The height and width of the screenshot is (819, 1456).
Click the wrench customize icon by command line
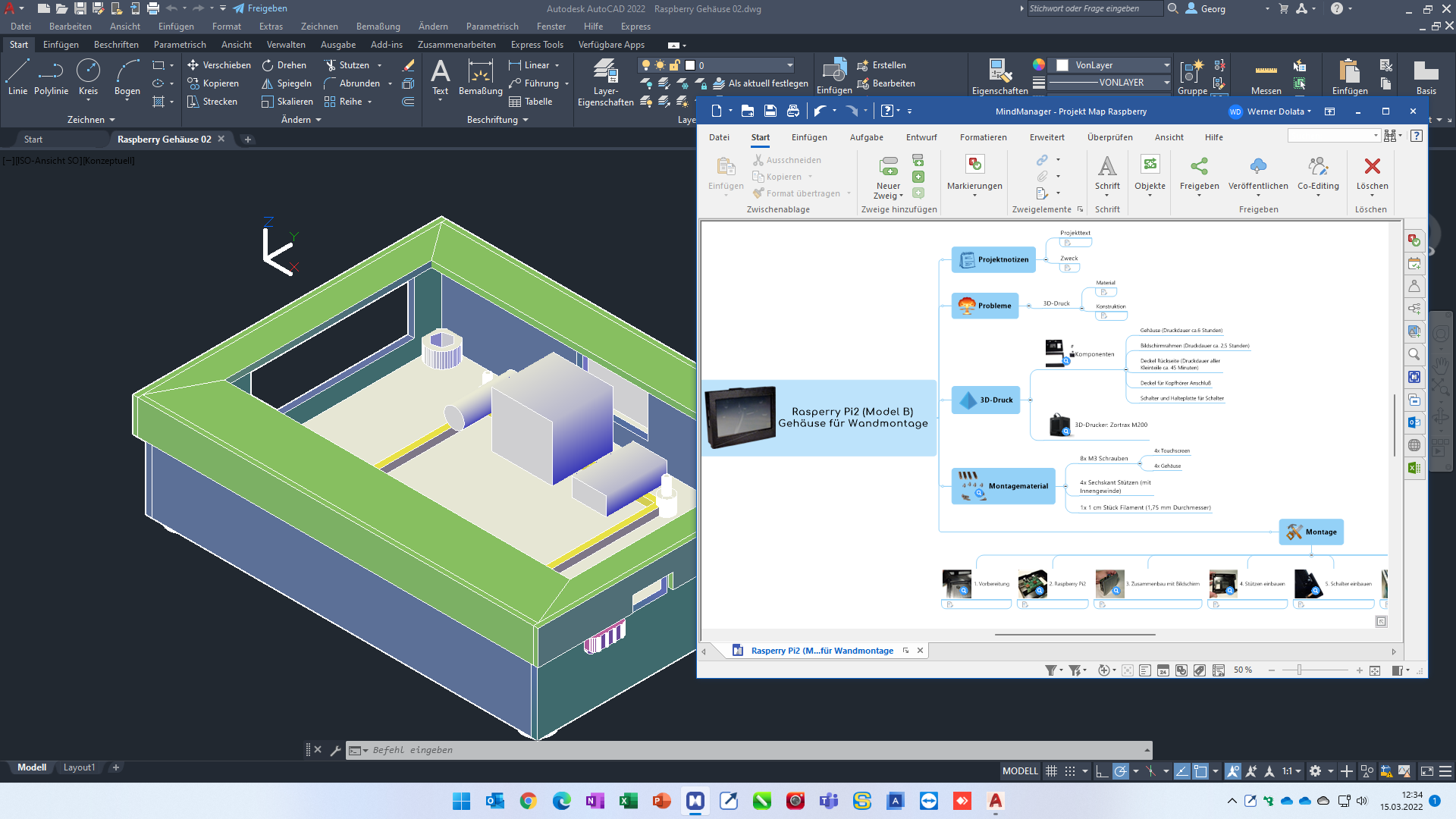(x=335, y=750)
